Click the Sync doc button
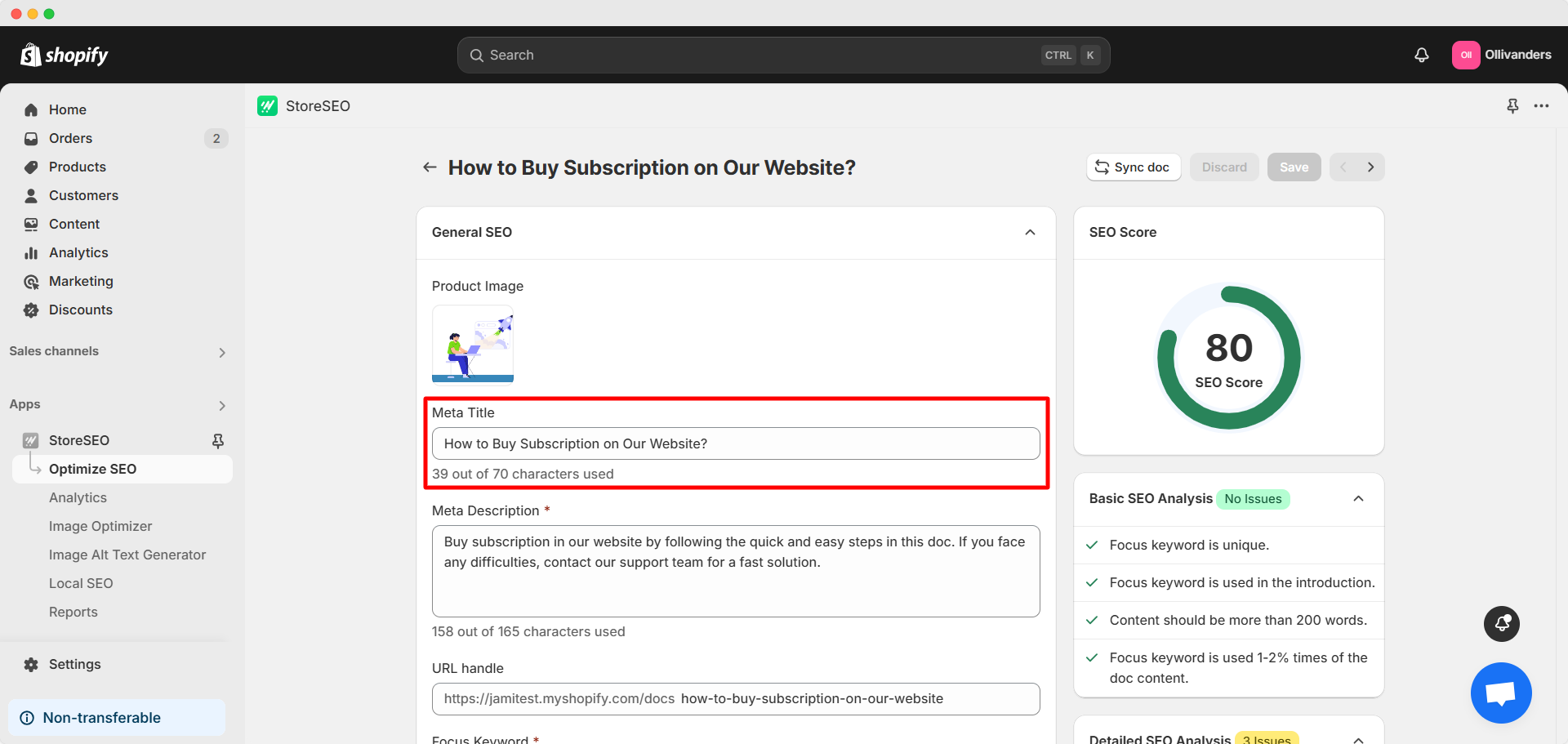Image resolution: width=1568 pixels, height=744 pixels. (1134, 167)
